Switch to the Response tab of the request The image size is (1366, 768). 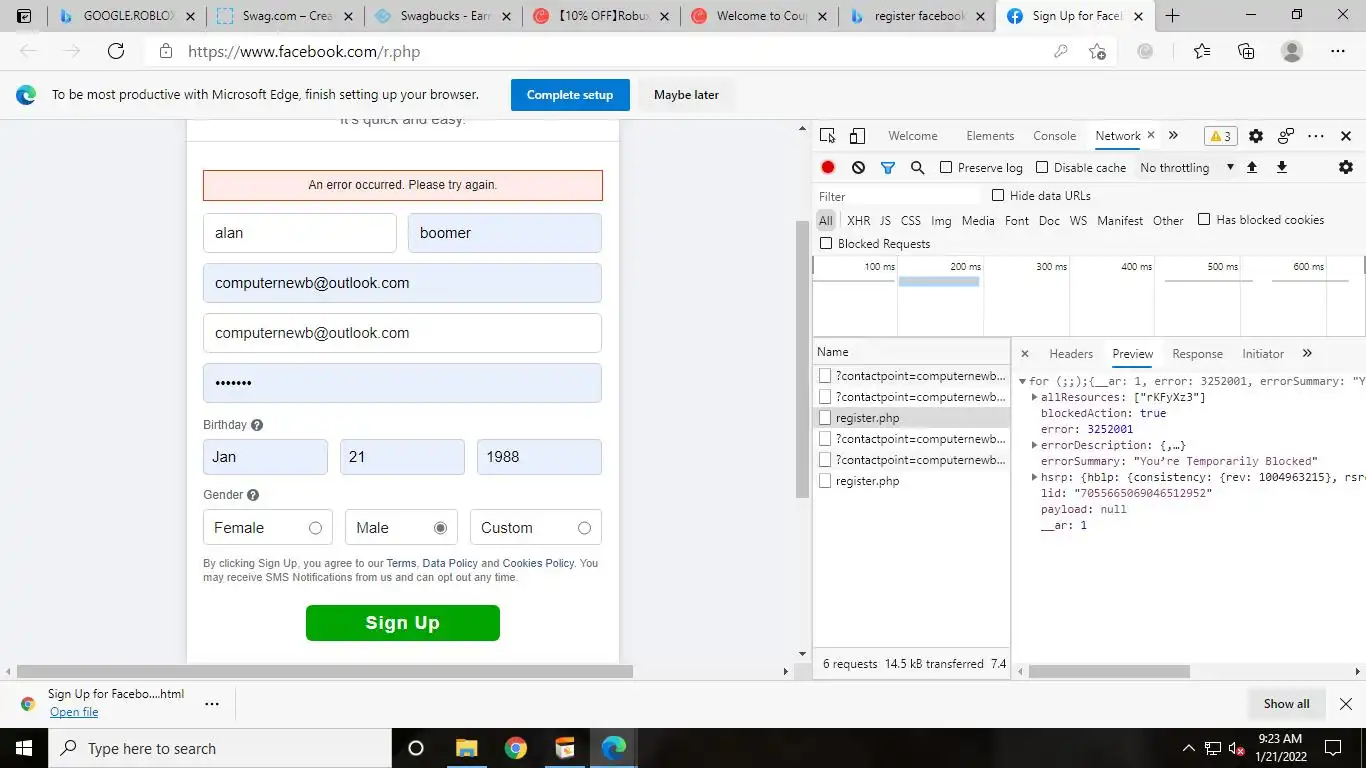(1197, 354)
